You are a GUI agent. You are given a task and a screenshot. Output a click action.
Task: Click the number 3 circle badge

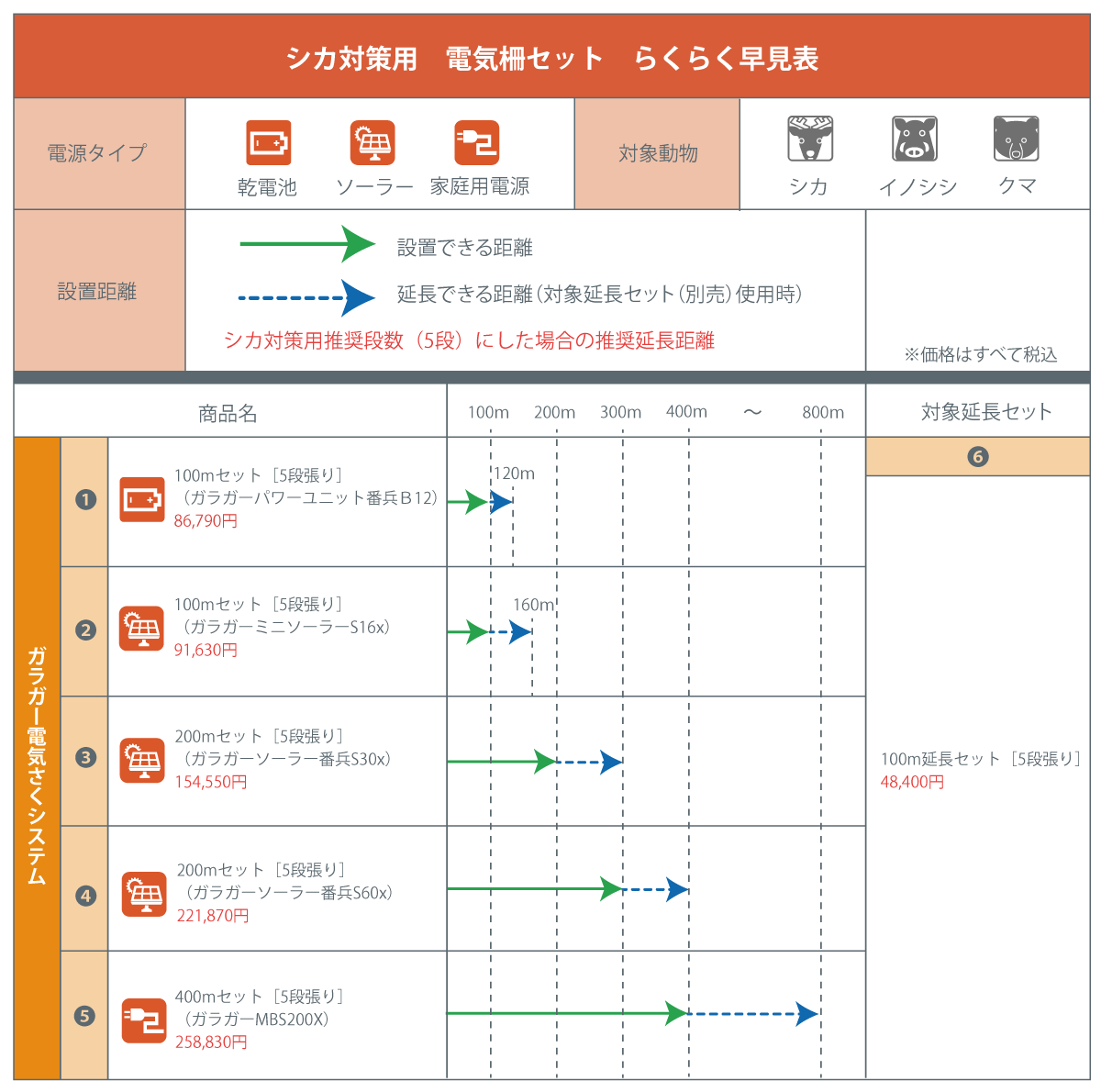coord(85,758)
